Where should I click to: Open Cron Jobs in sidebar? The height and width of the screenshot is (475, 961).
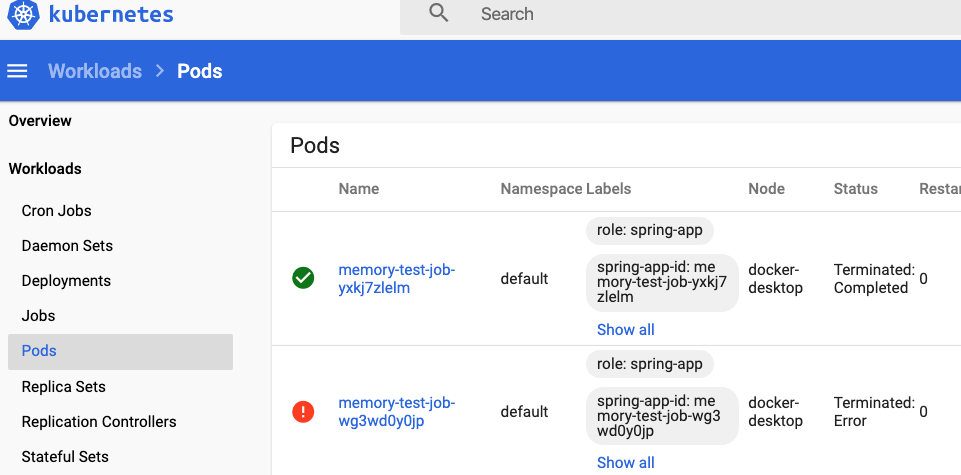tap(56, 211)
